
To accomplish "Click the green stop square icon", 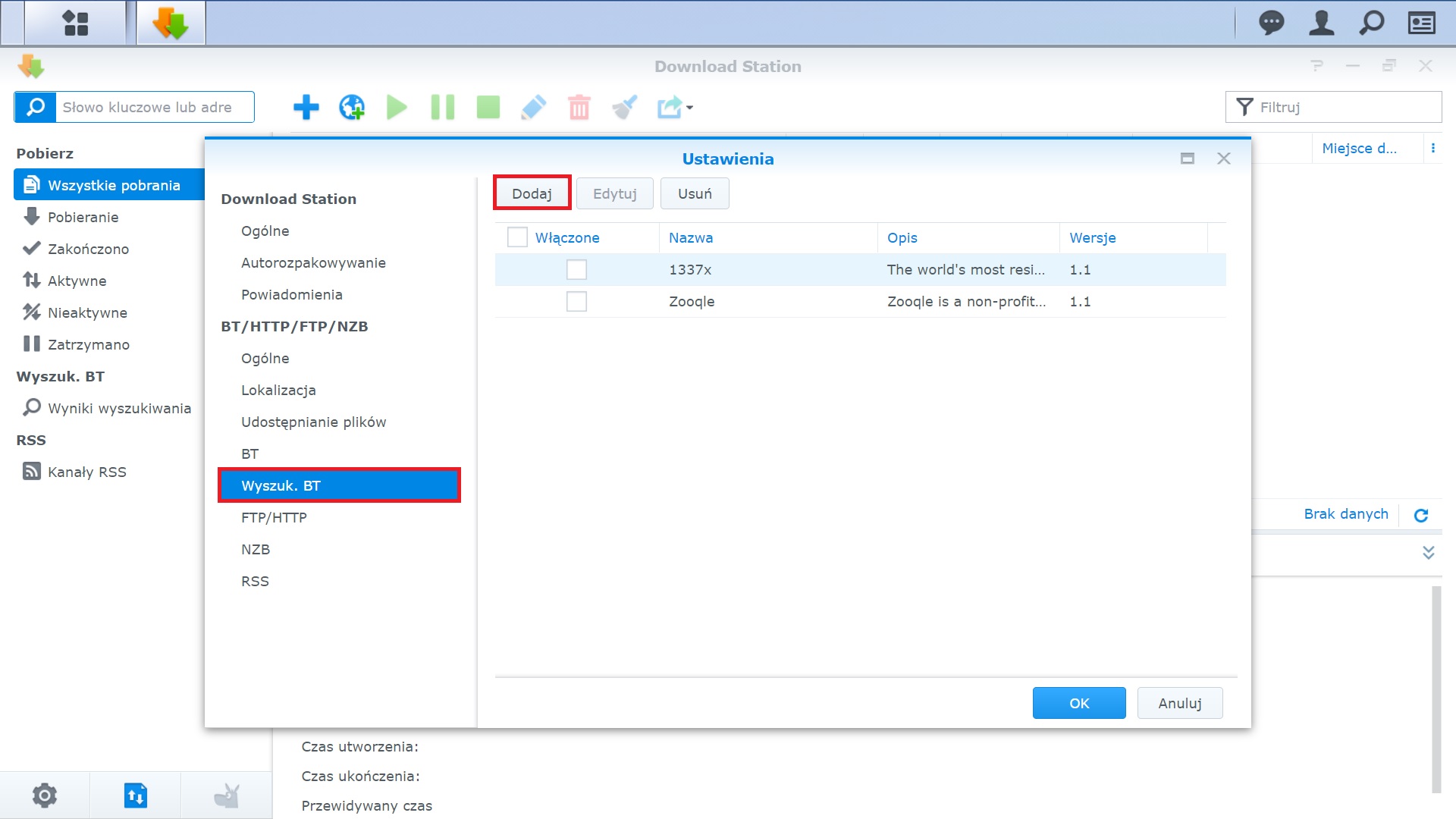I will coord(488,107).
